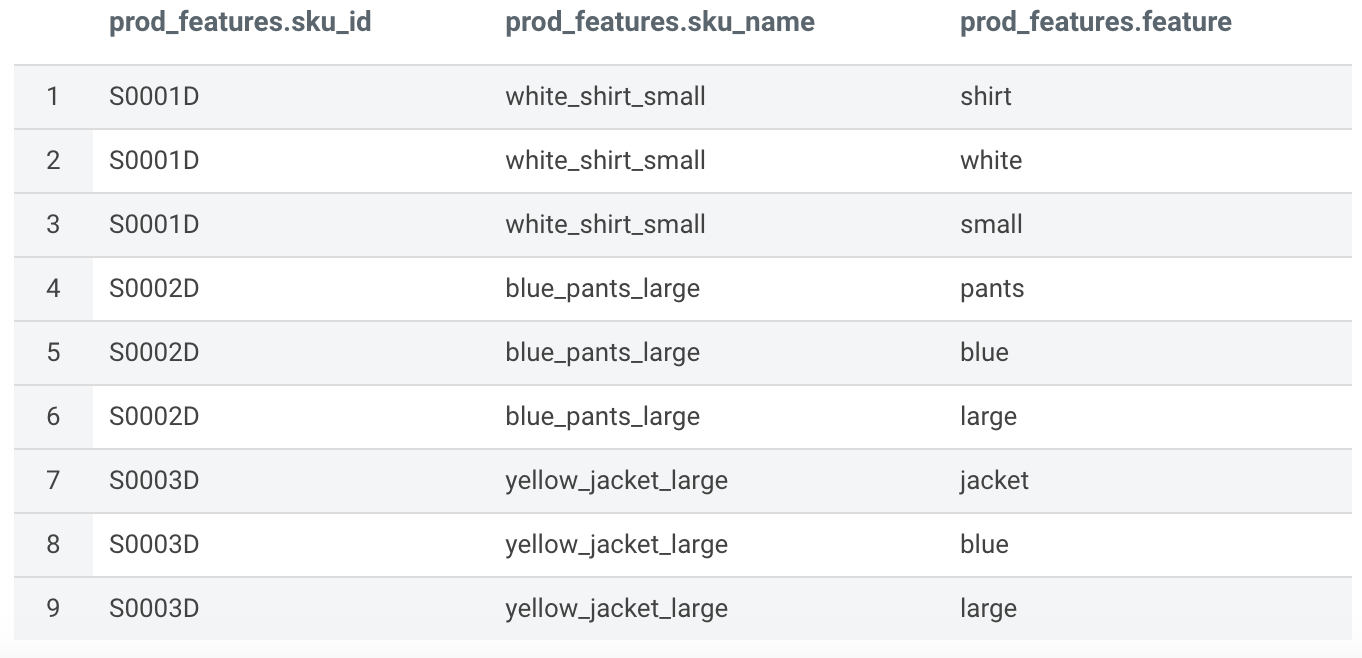Screen dimensions: 1362x658
Task: Click white_shirt_small in row 3
Action: pyautogui.click(x=606, y=225)
